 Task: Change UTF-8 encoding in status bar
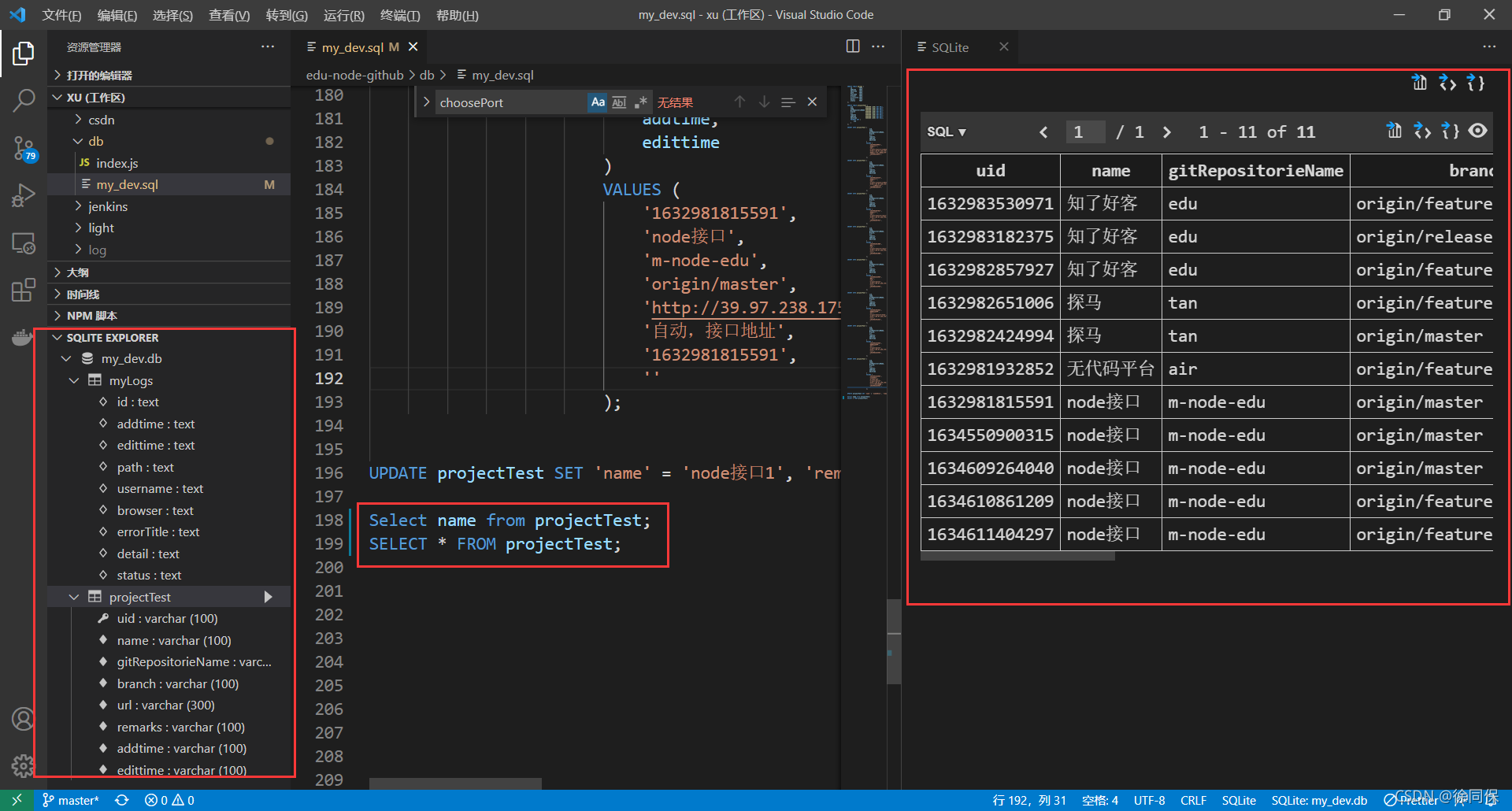1149,800
